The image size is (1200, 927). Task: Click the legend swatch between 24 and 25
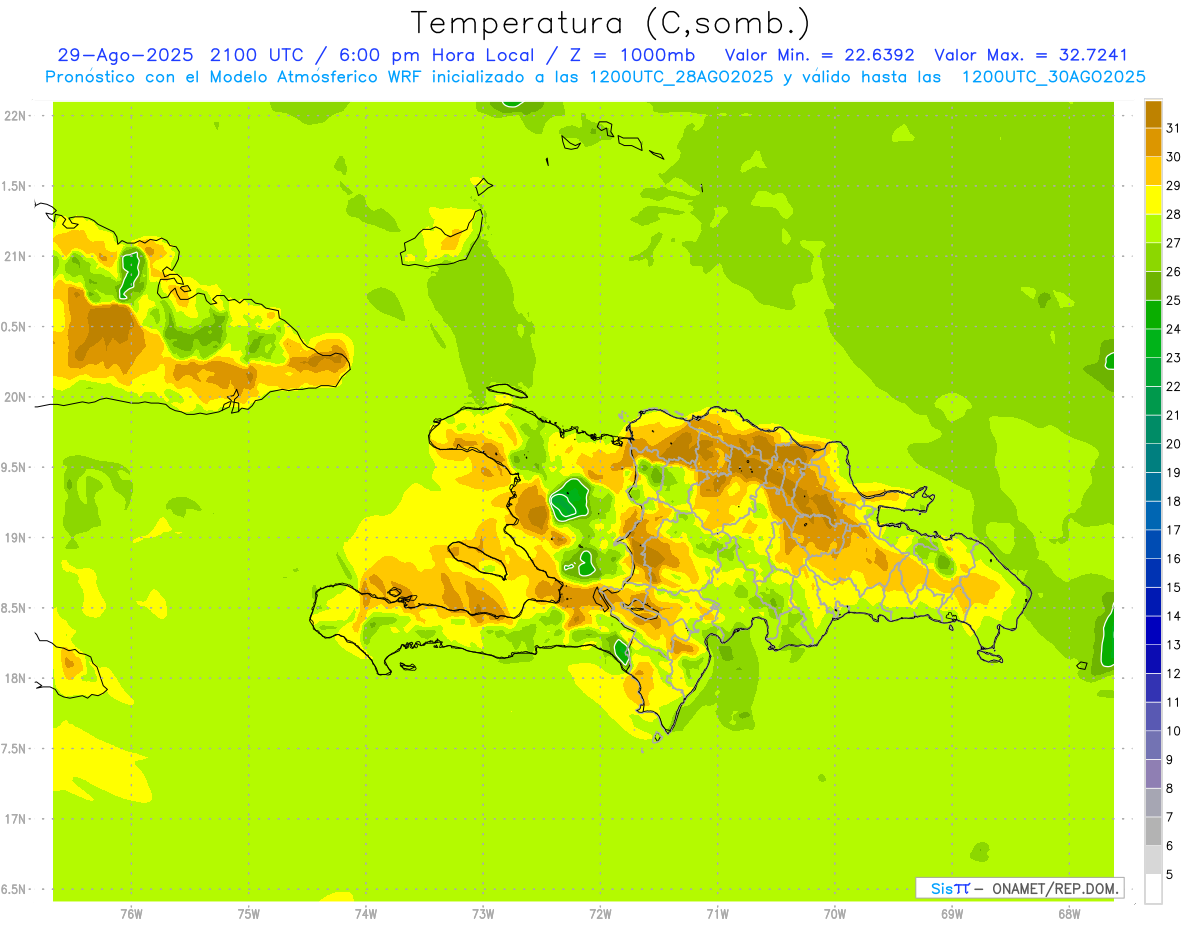[x=1153, y=315]
